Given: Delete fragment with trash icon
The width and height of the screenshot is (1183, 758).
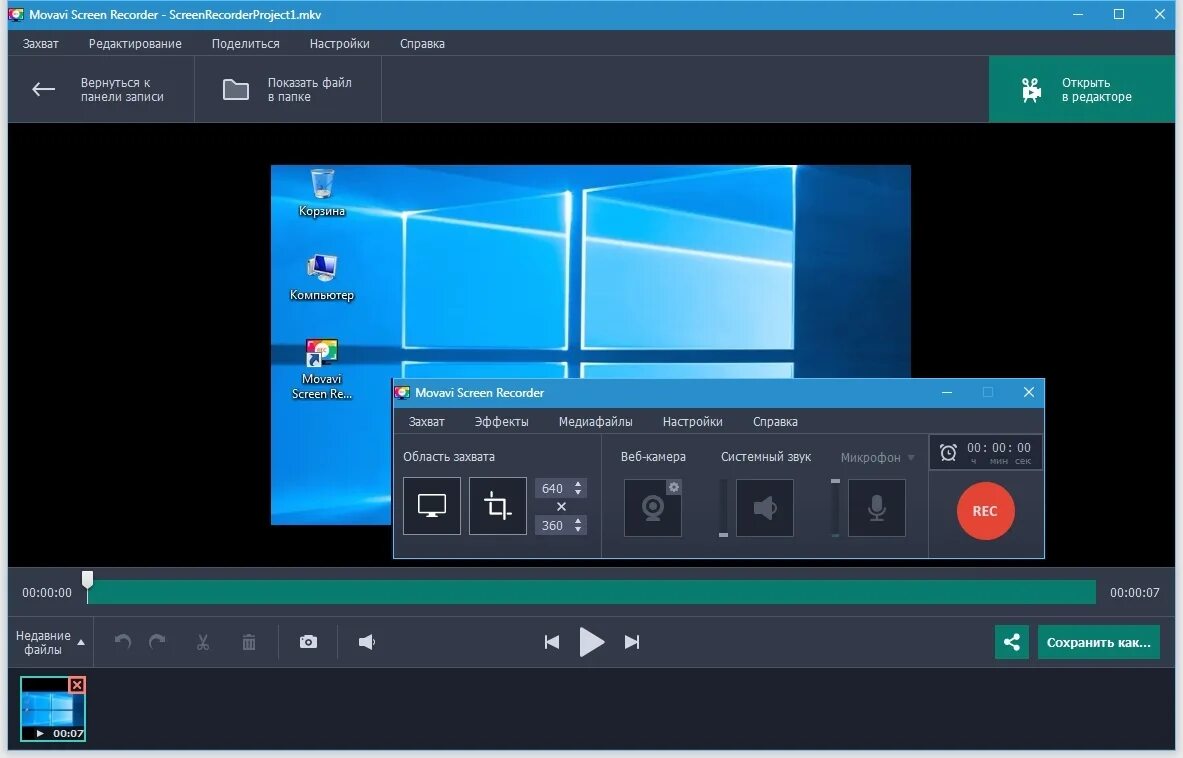Looking at the screenshot, I should [x=249, y=642].
